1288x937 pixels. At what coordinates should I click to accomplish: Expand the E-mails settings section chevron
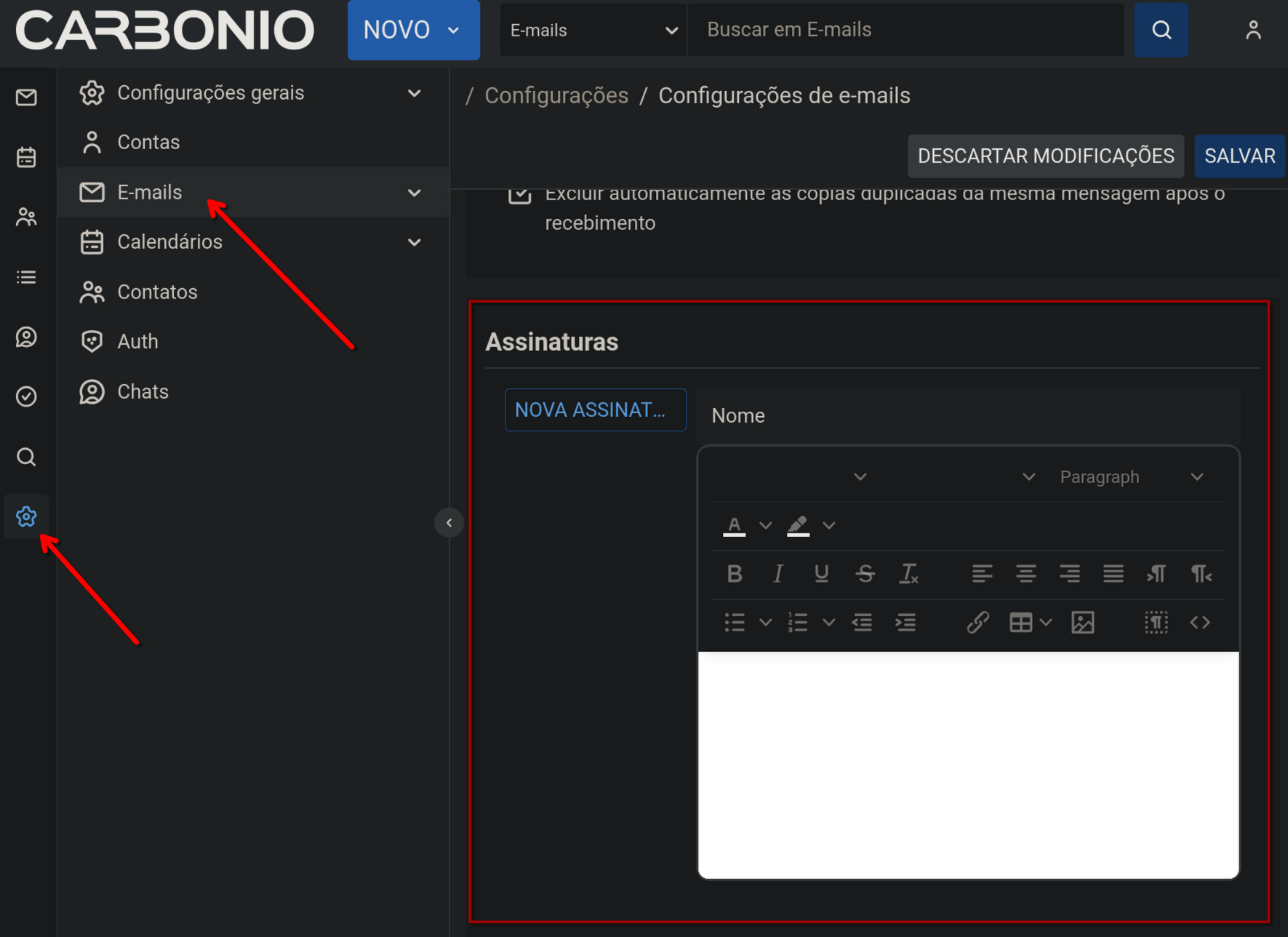tap(415, 193)
